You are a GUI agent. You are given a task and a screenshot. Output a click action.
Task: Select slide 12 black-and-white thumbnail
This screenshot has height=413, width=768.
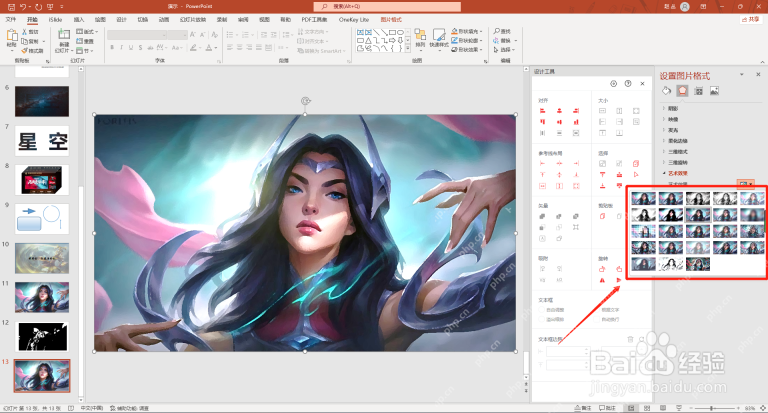42,337
